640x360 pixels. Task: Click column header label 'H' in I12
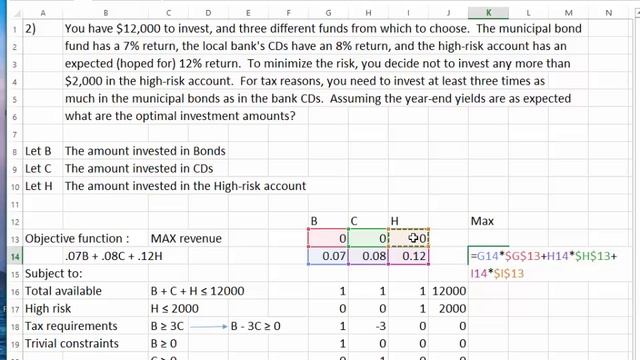(x=394, y=221)
